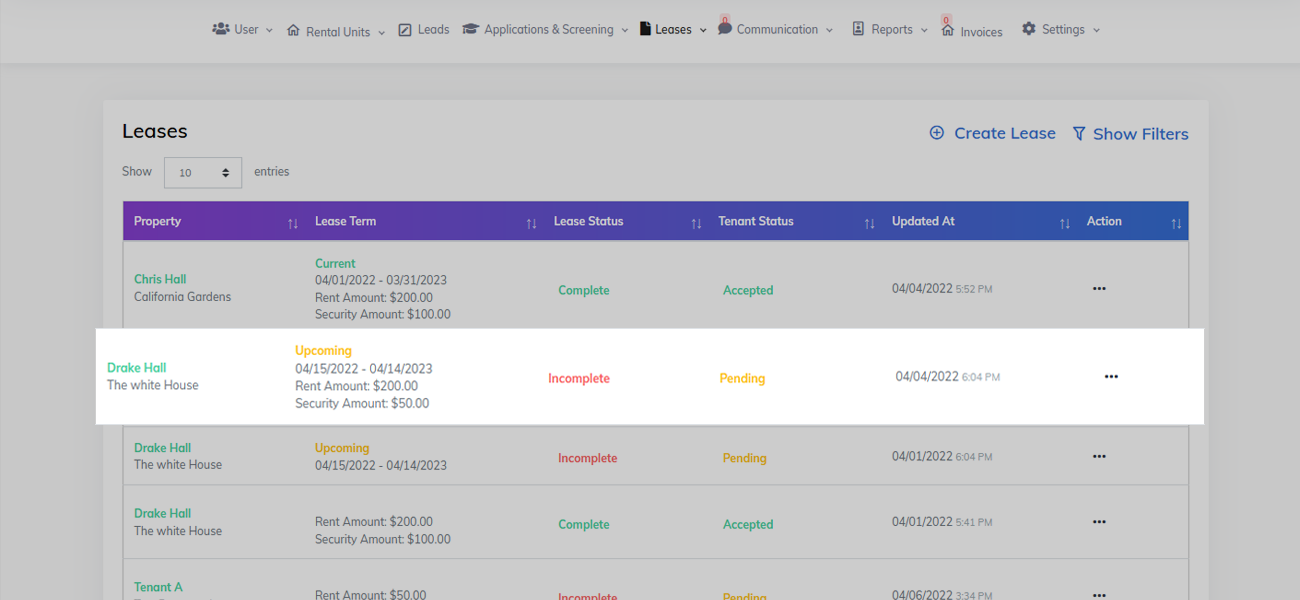1300x600 pixels.
Task: Open the entries-per-page dropdown showing 10
Action: (x=202, y=171)
